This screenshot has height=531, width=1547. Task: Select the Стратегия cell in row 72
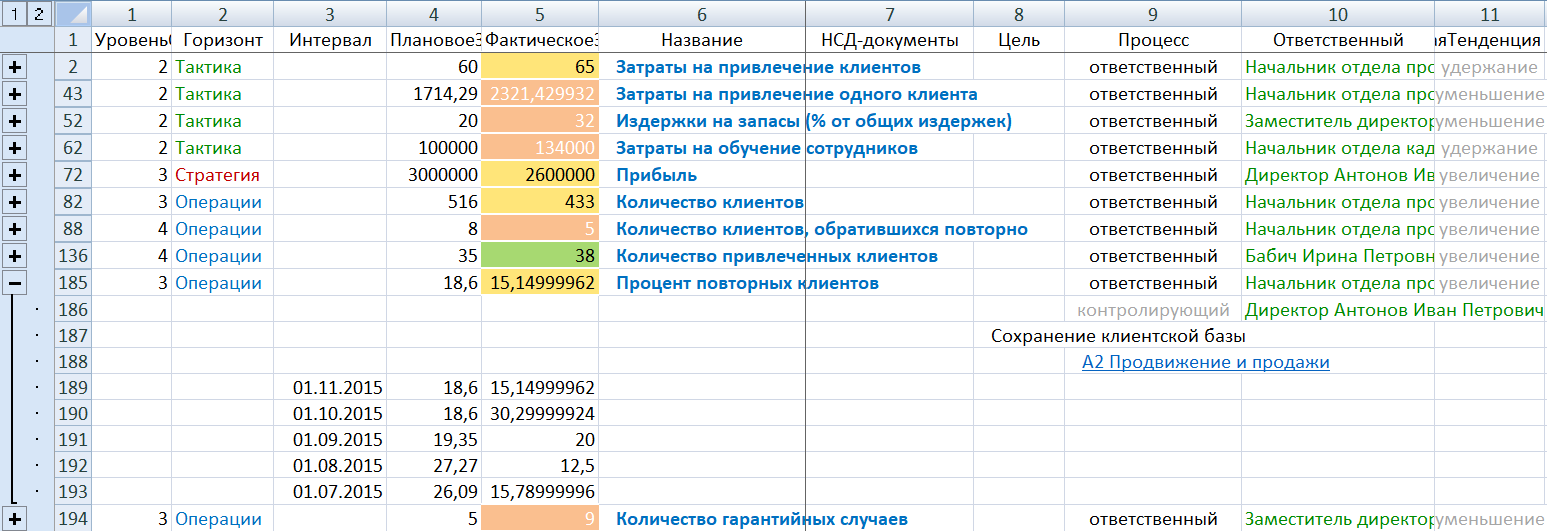click(x=217, y=175)
